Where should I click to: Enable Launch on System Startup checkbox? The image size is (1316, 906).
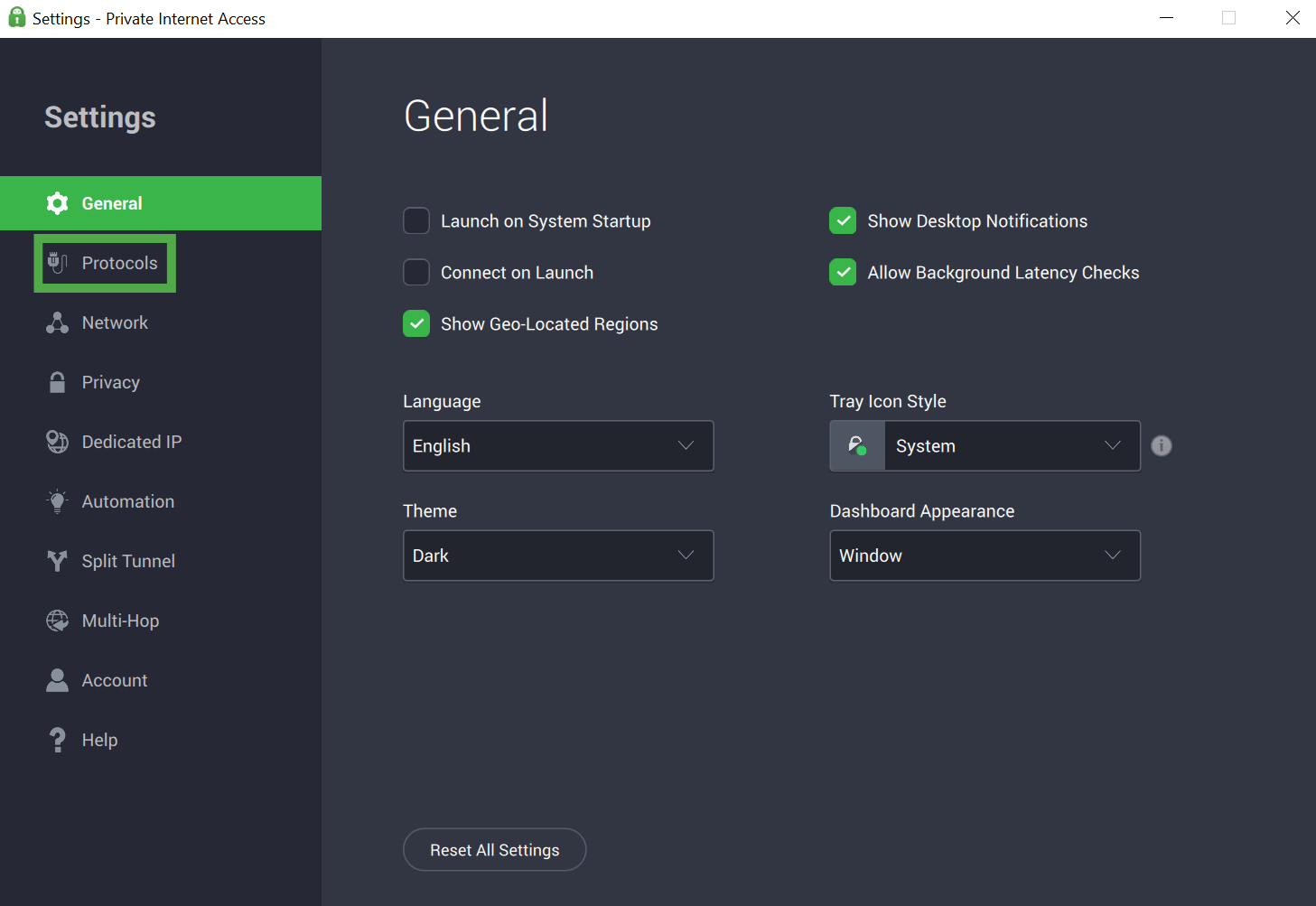pyautogui.click(x=416, y=220)
